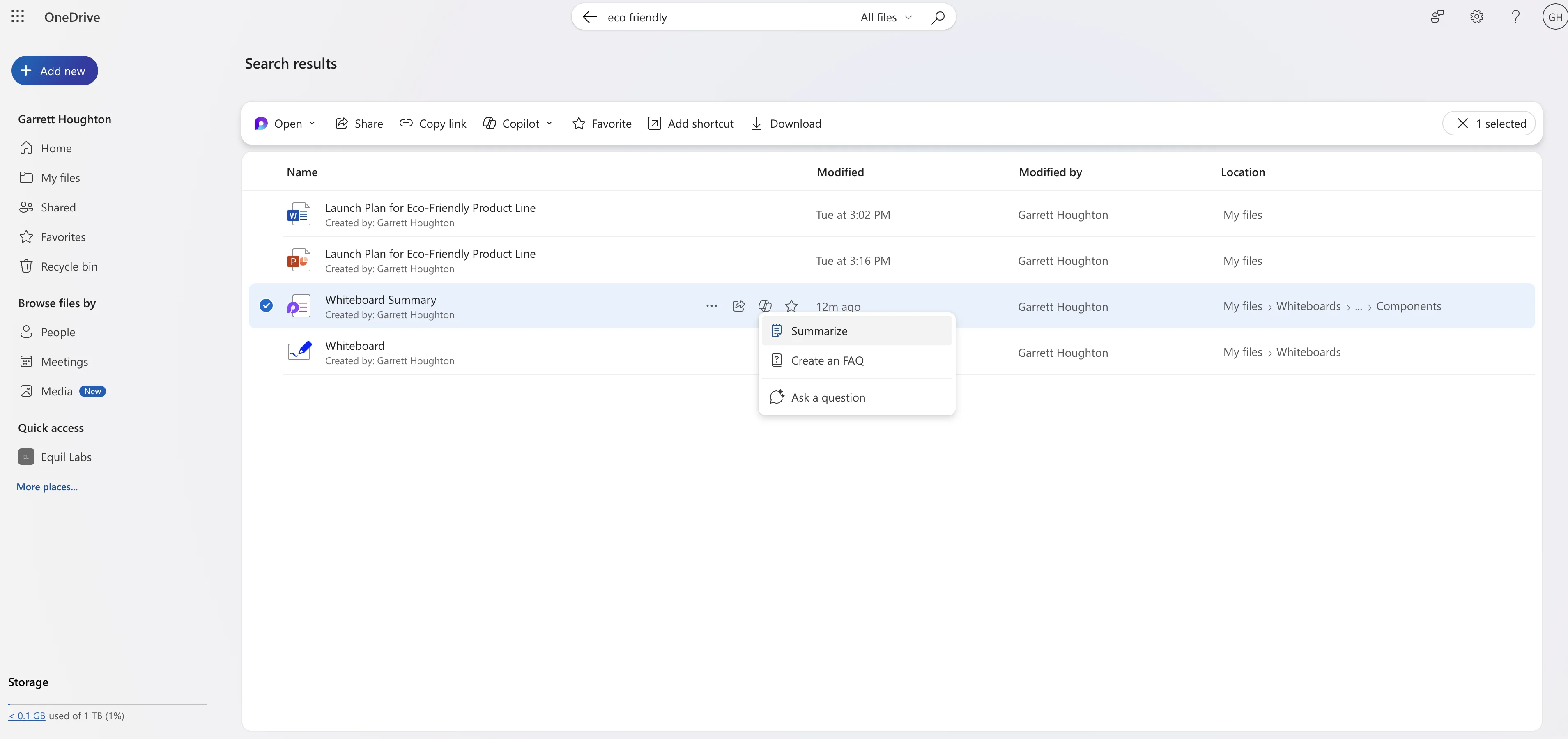Uncheck the Whiteboard Summary selection circle
Screen dimensions: 1568x739
pos(266,305)
